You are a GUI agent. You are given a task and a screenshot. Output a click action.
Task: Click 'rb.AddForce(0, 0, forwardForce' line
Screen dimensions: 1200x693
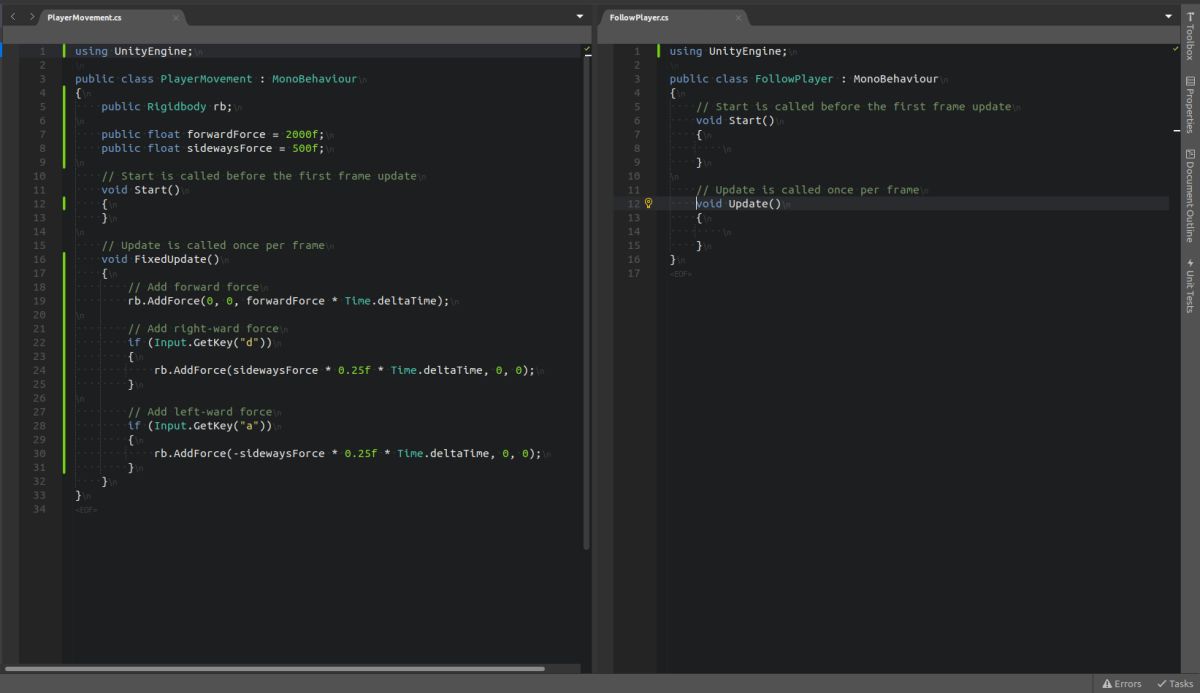(289, 301)
